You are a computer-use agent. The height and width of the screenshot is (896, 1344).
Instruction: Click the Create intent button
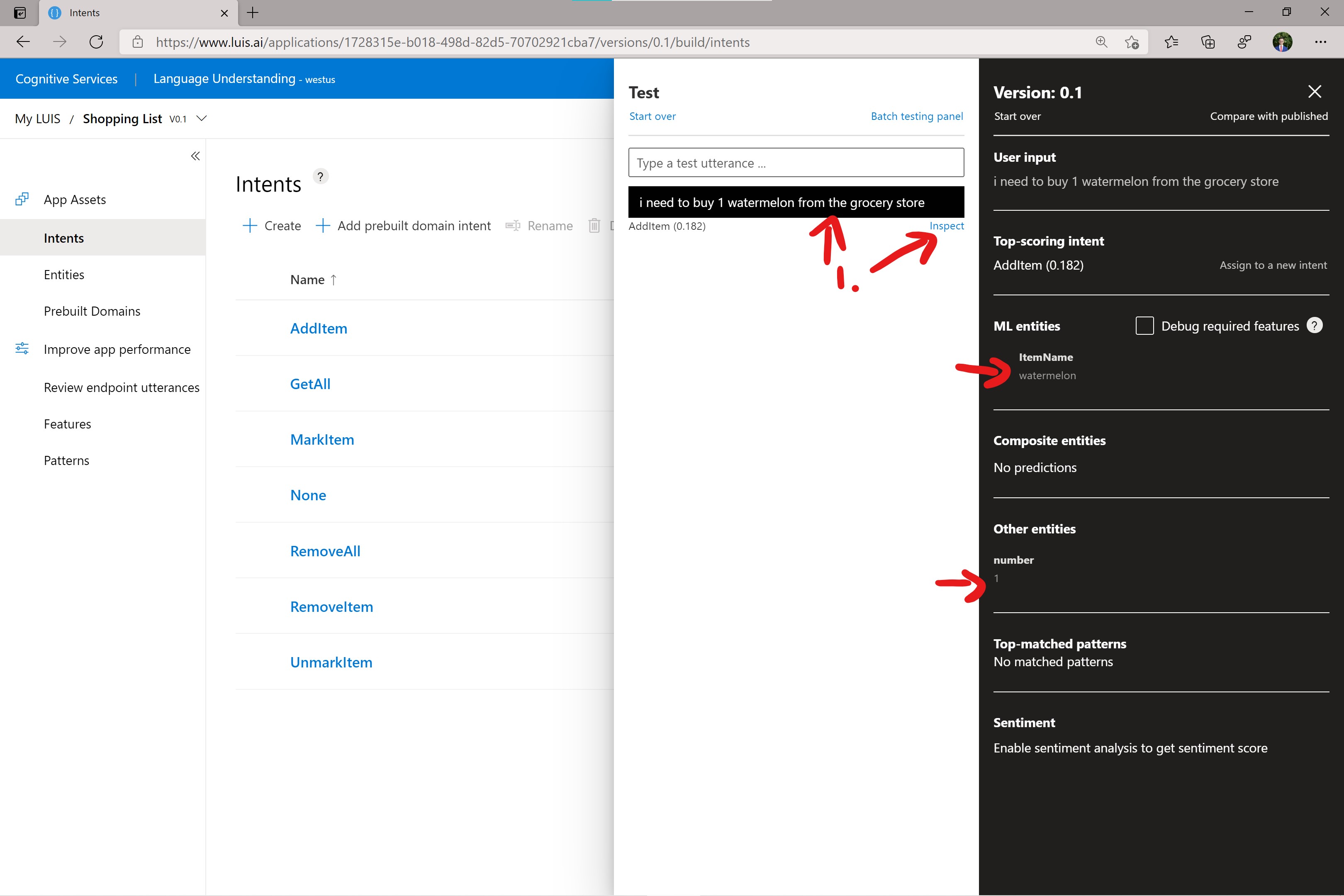coord(272,226)
